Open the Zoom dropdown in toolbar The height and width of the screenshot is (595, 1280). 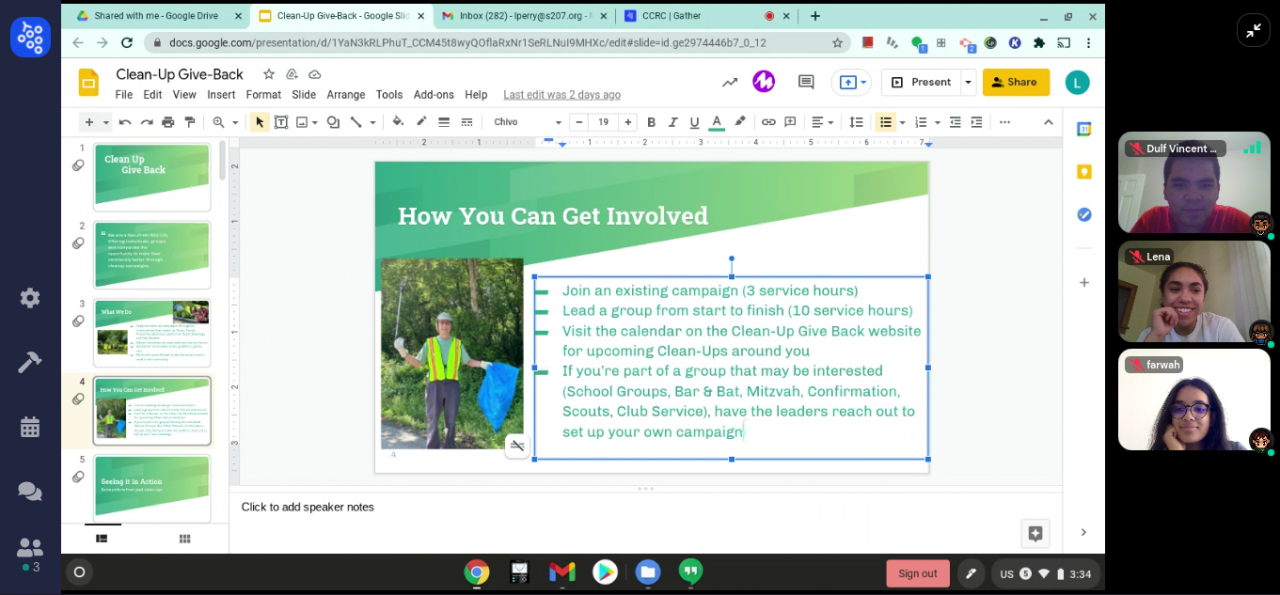[224, 122]
